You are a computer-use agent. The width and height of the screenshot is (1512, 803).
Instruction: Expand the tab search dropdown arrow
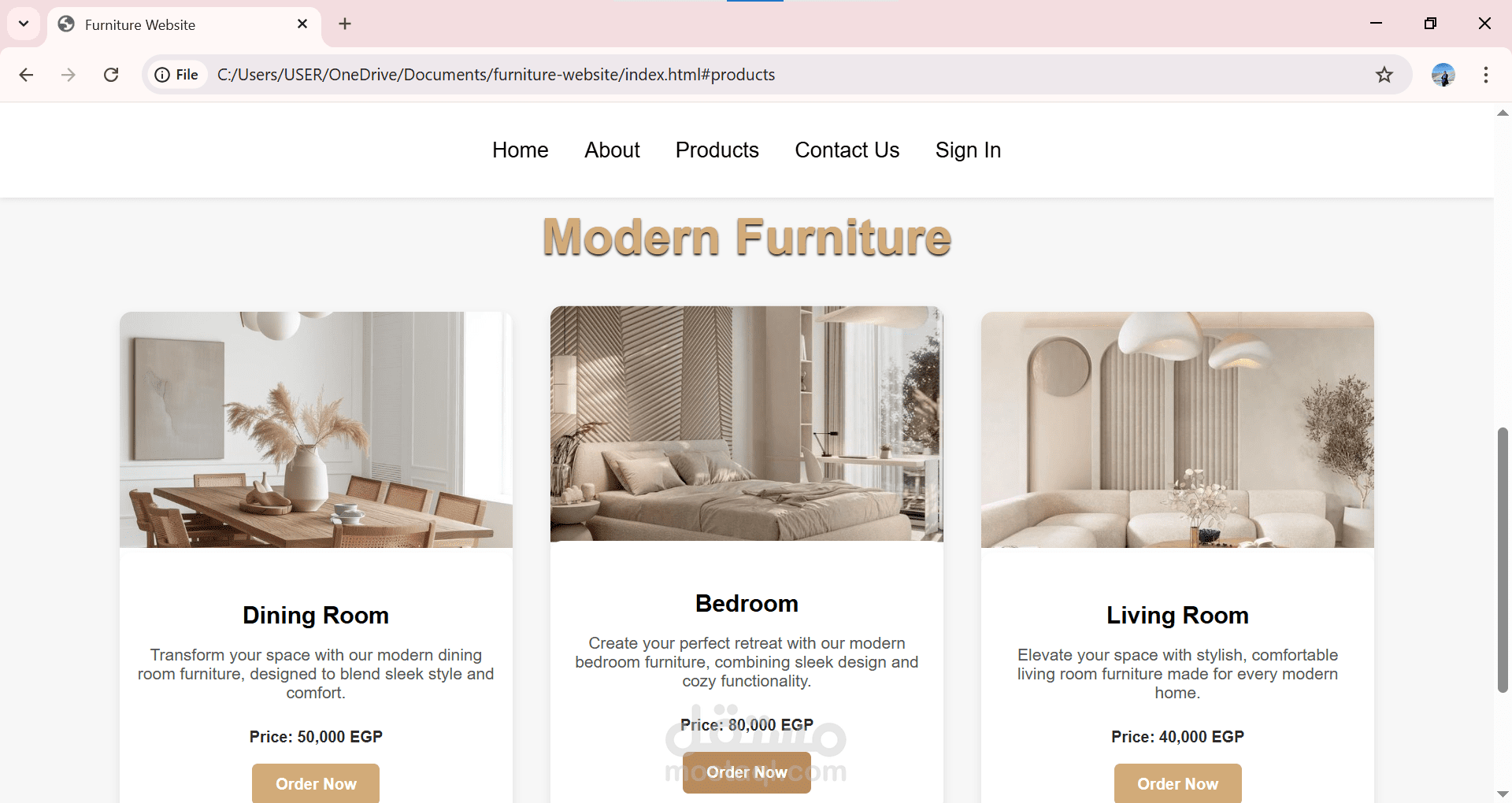tap(24, 24)
